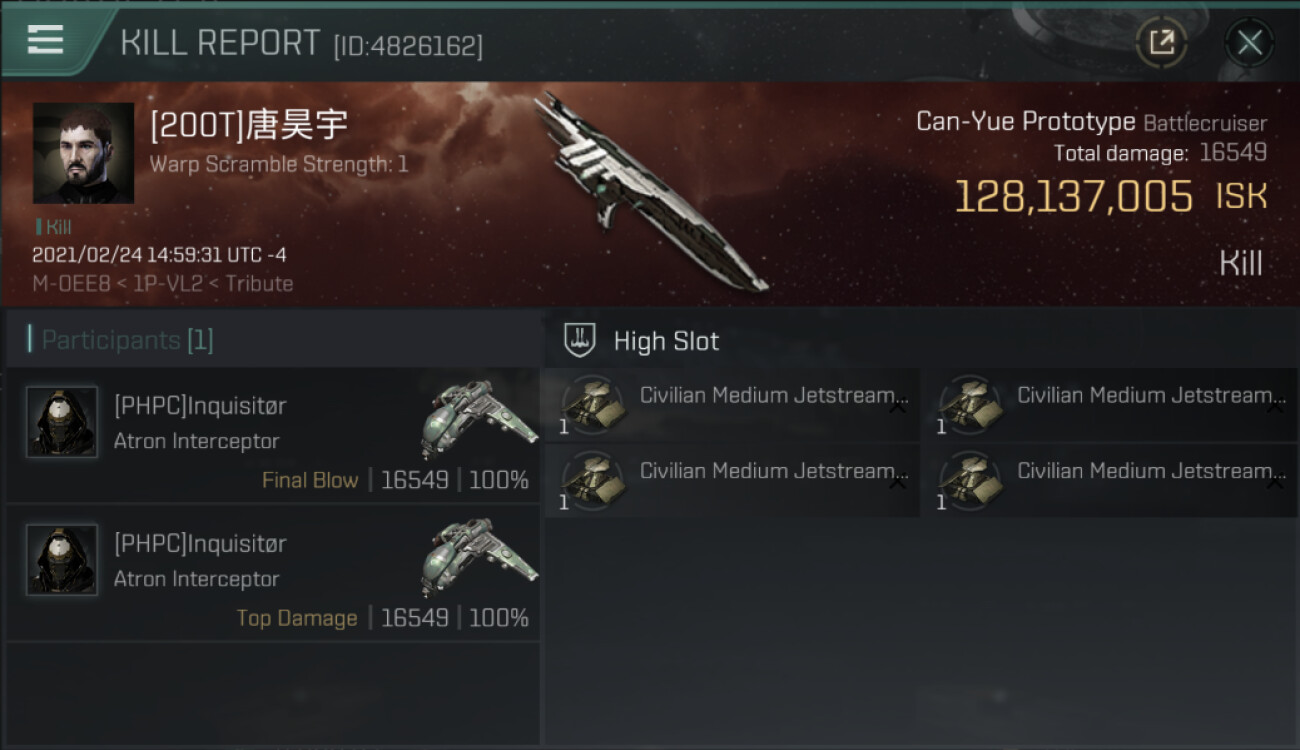
Task: View victim 唐昊宇 portrait
Action: pyautogui.click(x=83, y=152)
